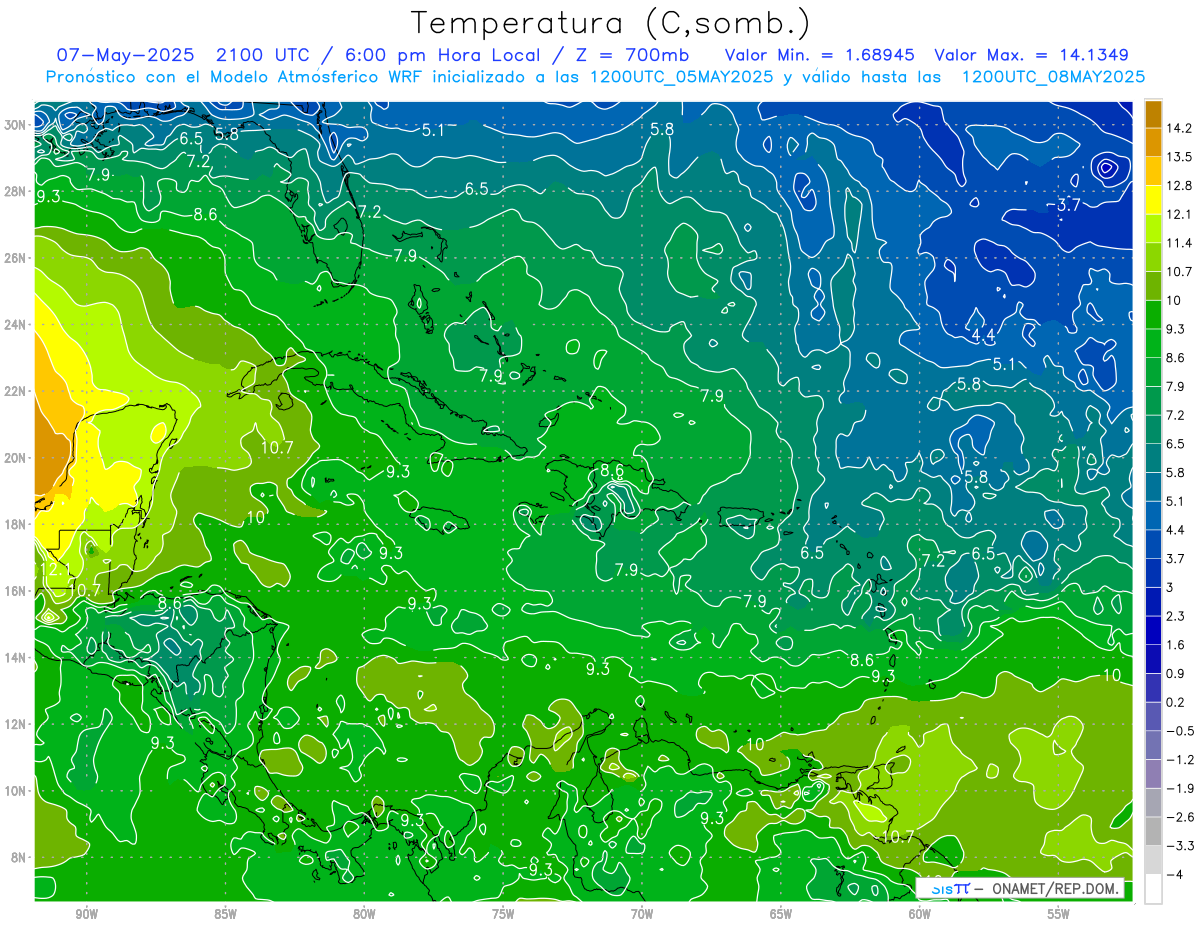Click the title 'Temperatura (C,somb.)'
Viewport: 1200px width, 927px height.
610,23
